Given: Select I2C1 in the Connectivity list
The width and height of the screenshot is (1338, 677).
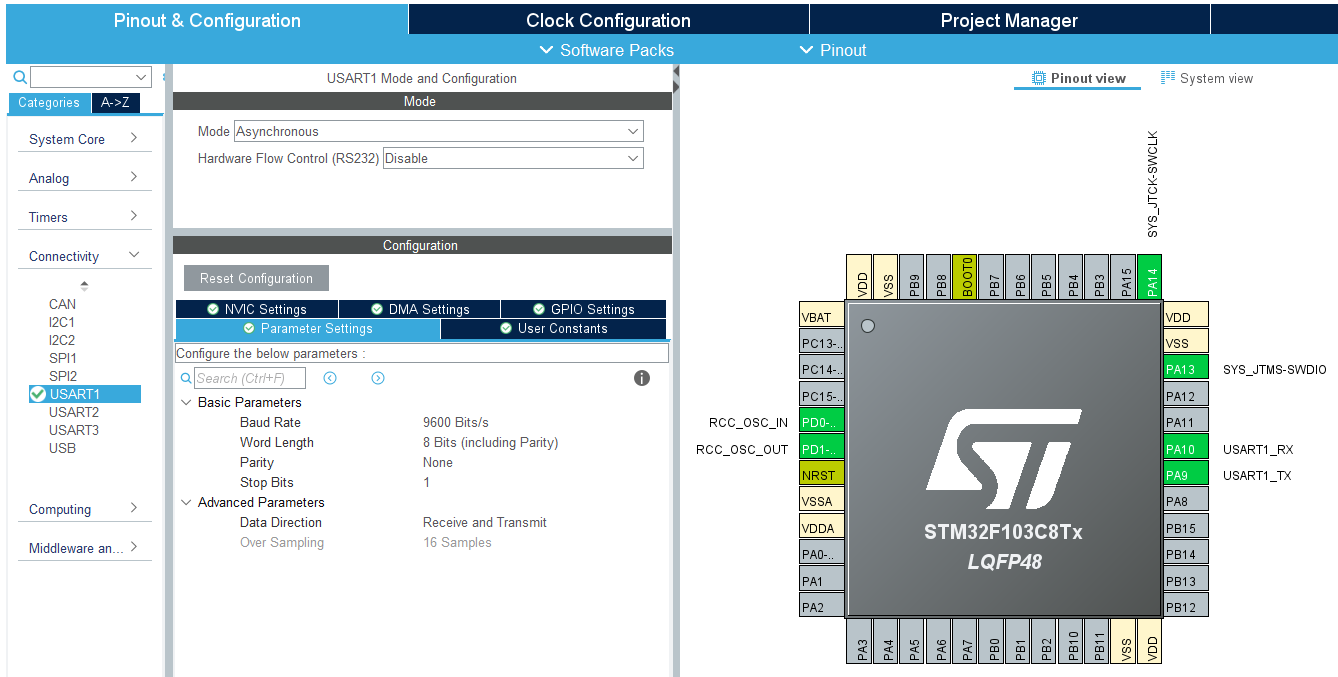Looking at the screenshot, I should (62, 322).
